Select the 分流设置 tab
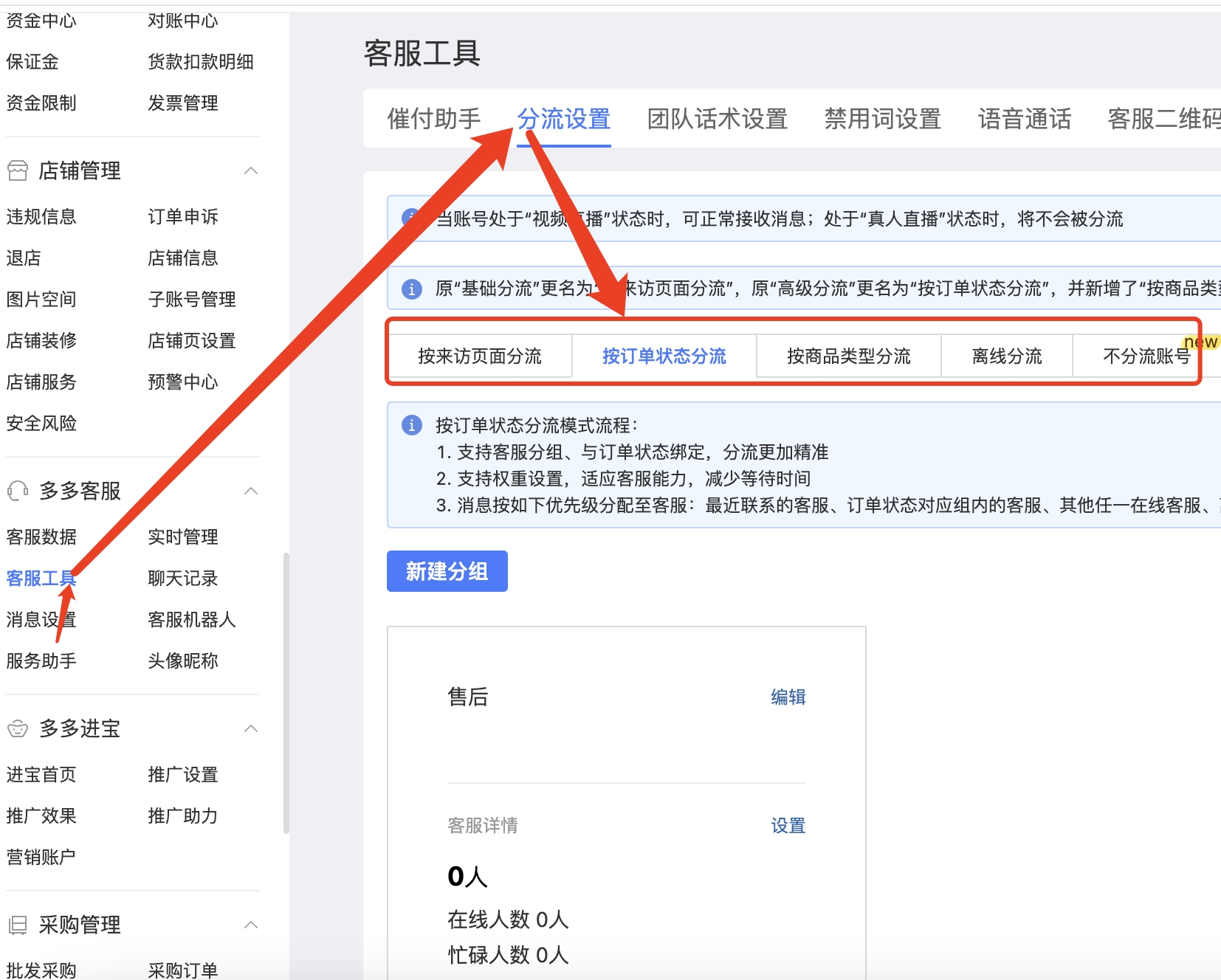This screenshot has width=1221, height=980. (564, 119)
